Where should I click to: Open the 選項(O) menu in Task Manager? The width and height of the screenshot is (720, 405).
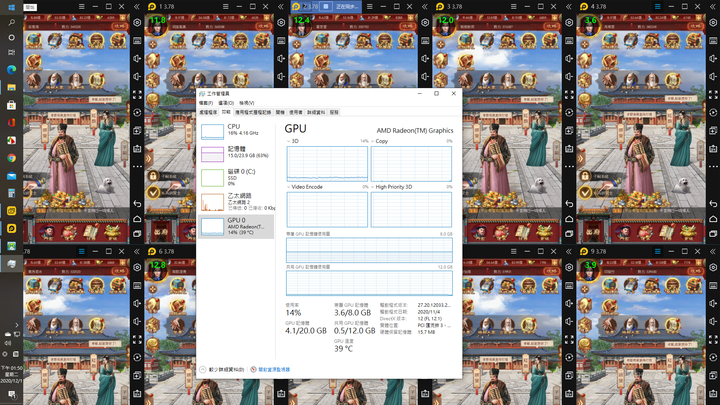coord(226,103)
